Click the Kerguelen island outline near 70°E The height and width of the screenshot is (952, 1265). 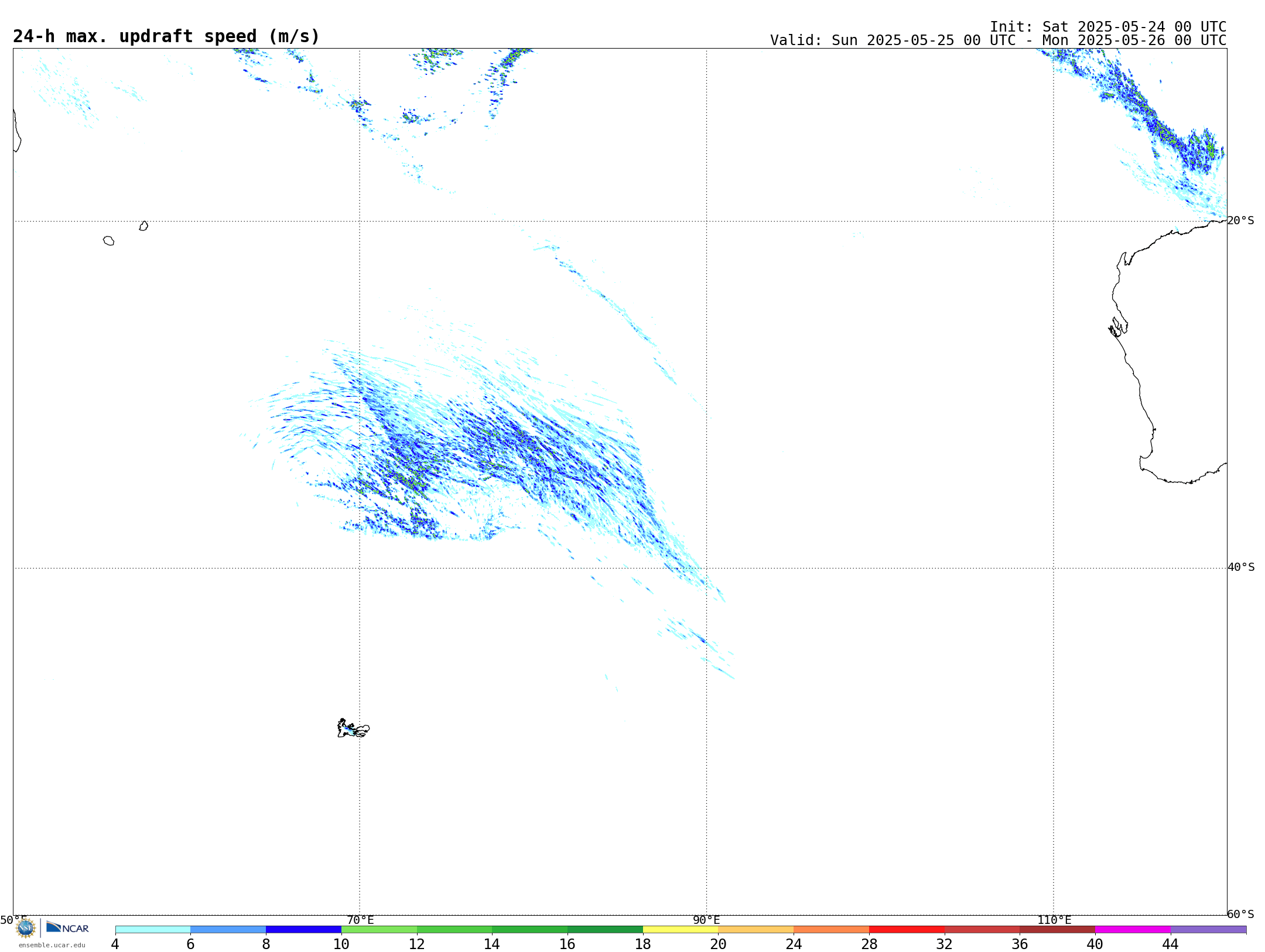point(353,728)
